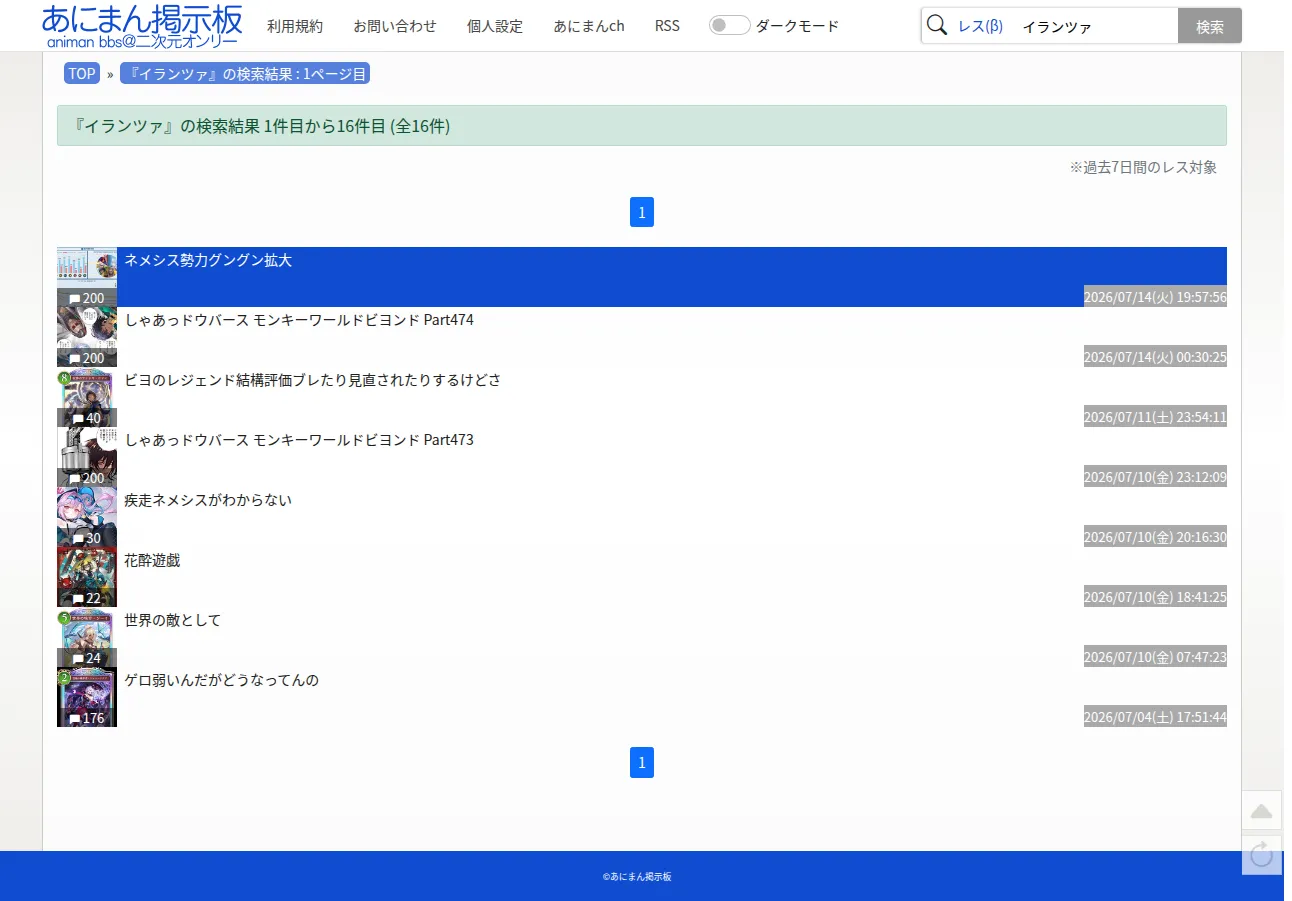Click the scroll-to-top arrow icon
The width and height of the screenshot is (1292, 901).
(x=1261, y=810)
